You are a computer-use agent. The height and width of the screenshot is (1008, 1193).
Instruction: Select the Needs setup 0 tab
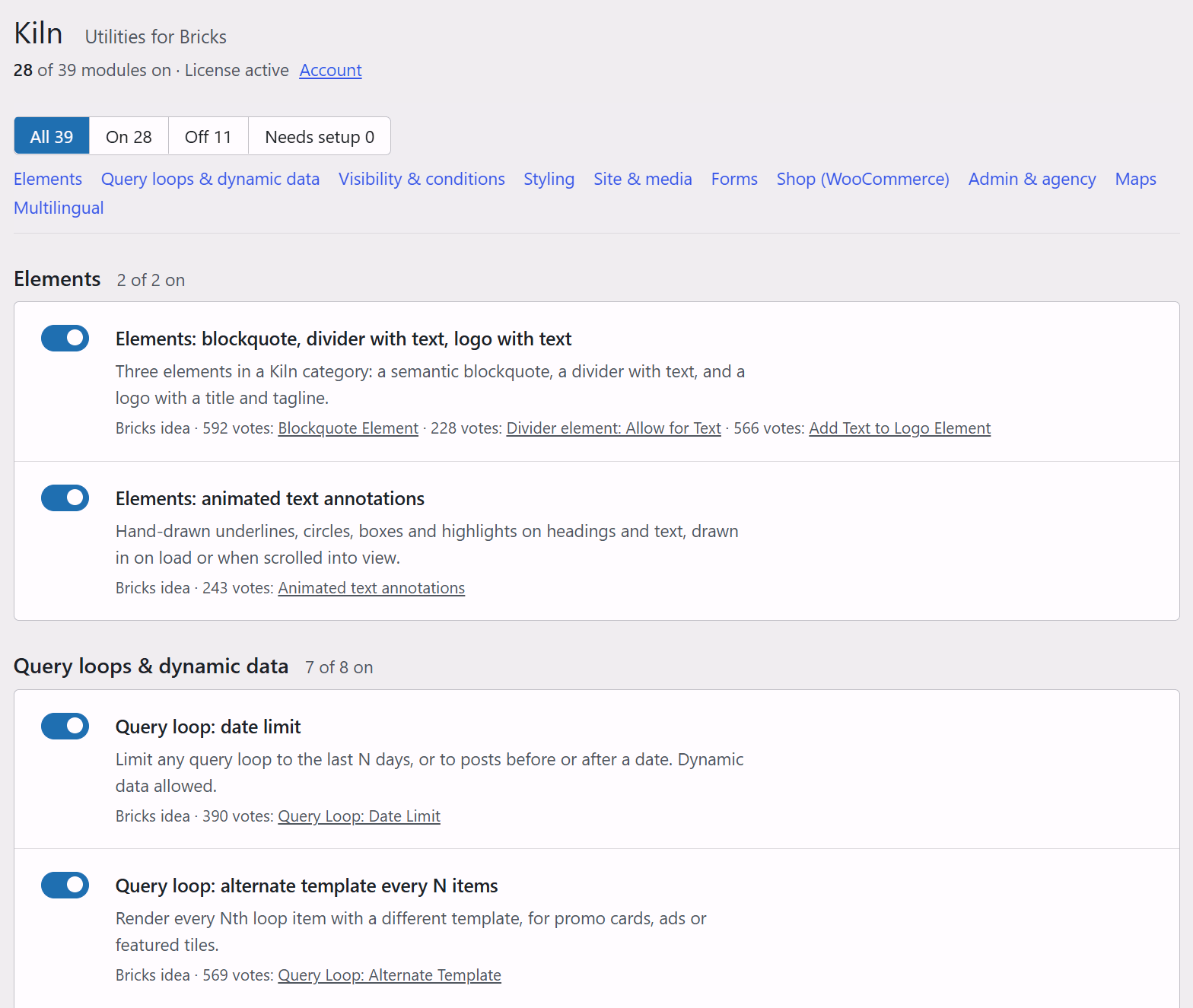point(320,136)
